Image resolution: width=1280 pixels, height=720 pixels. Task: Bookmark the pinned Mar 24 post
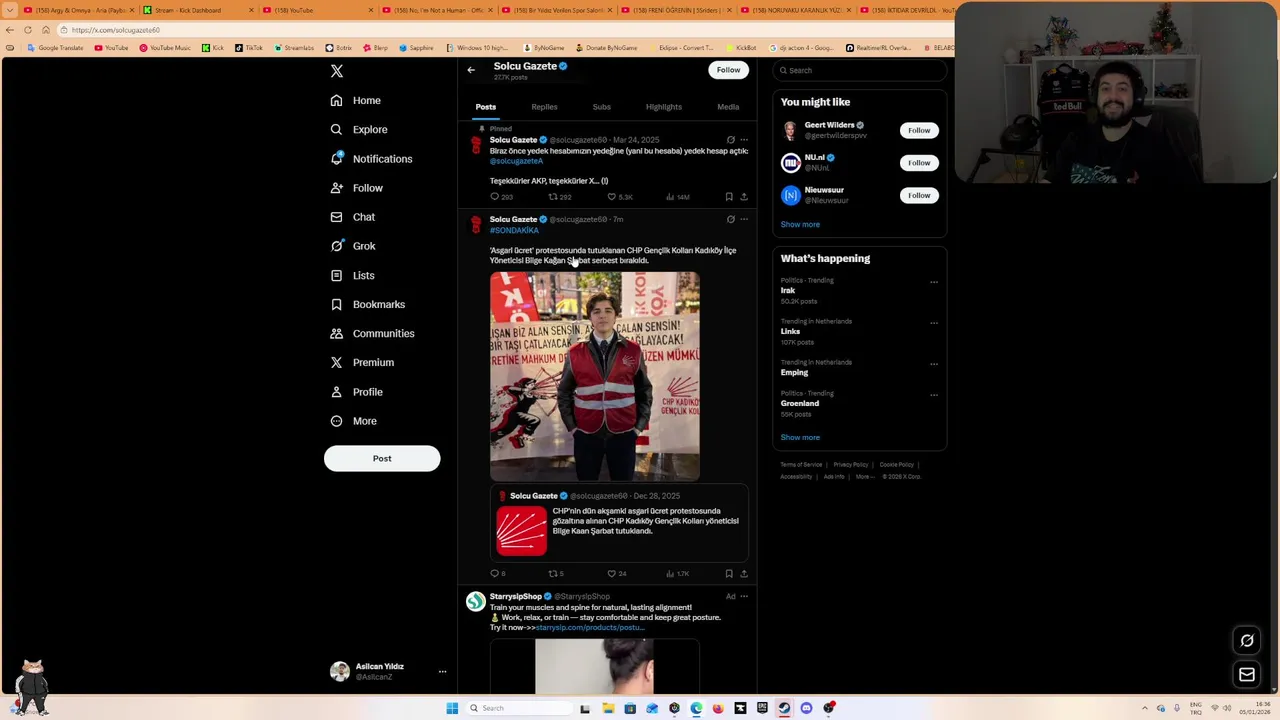[x=729, y=197]
